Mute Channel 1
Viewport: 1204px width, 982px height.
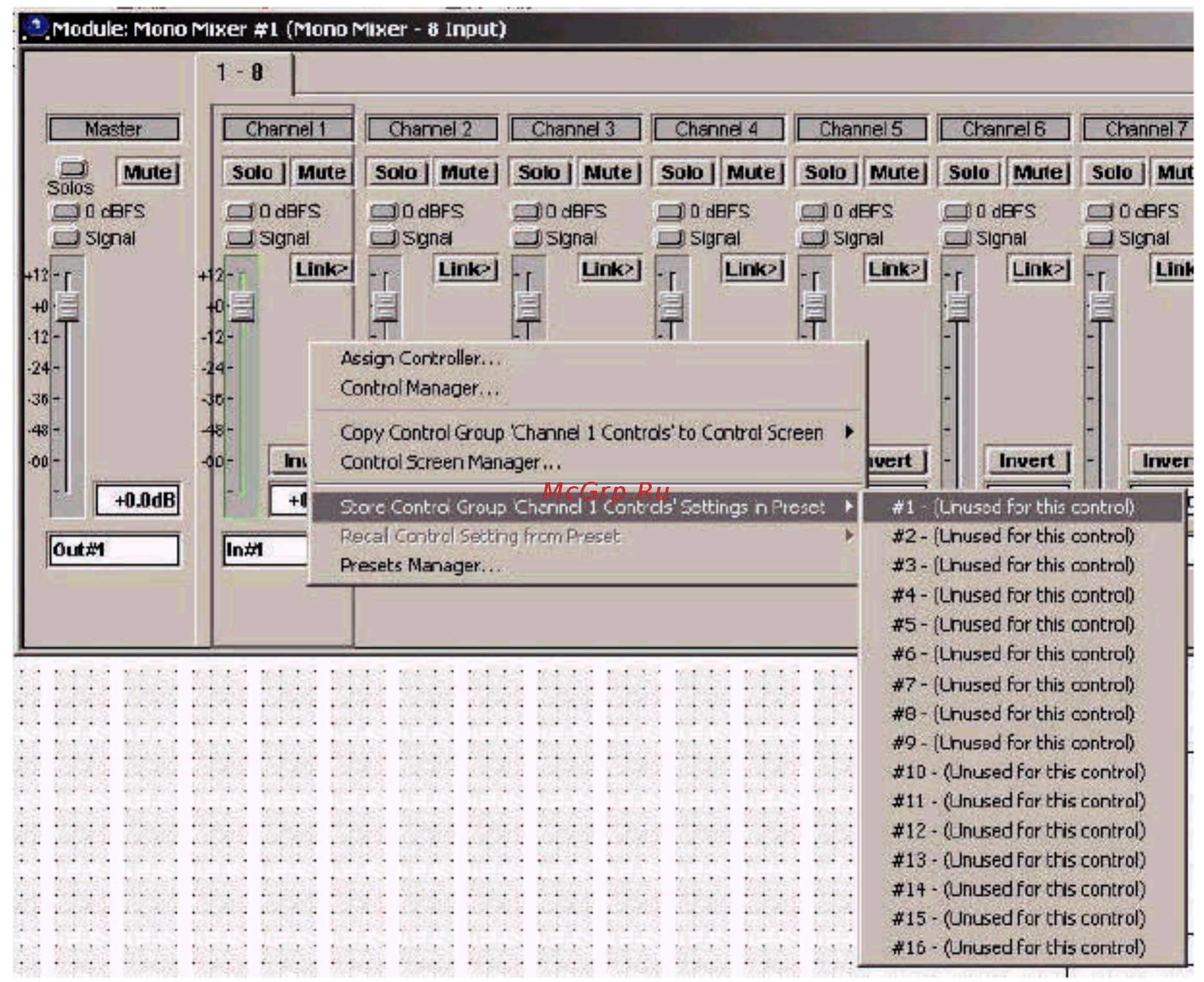click(322, 173)
